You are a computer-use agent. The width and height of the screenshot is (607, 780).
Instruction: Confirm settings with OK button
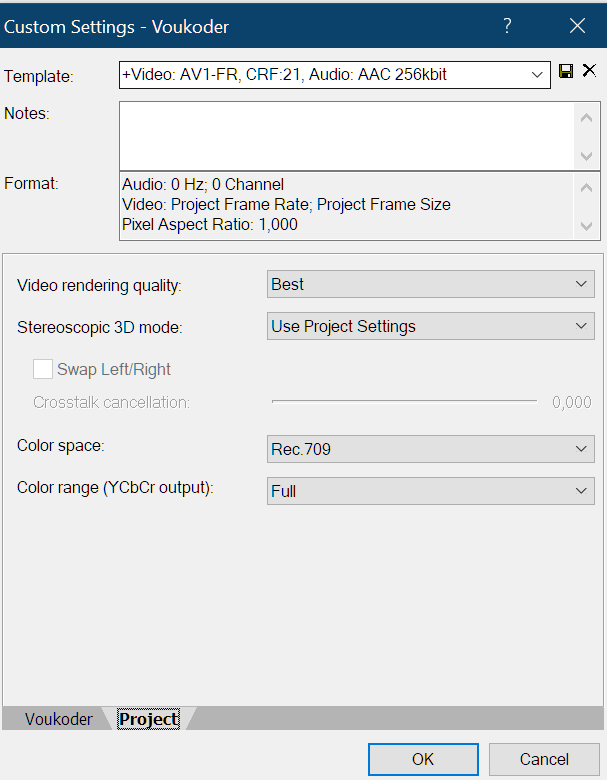[x=423, y=759]
